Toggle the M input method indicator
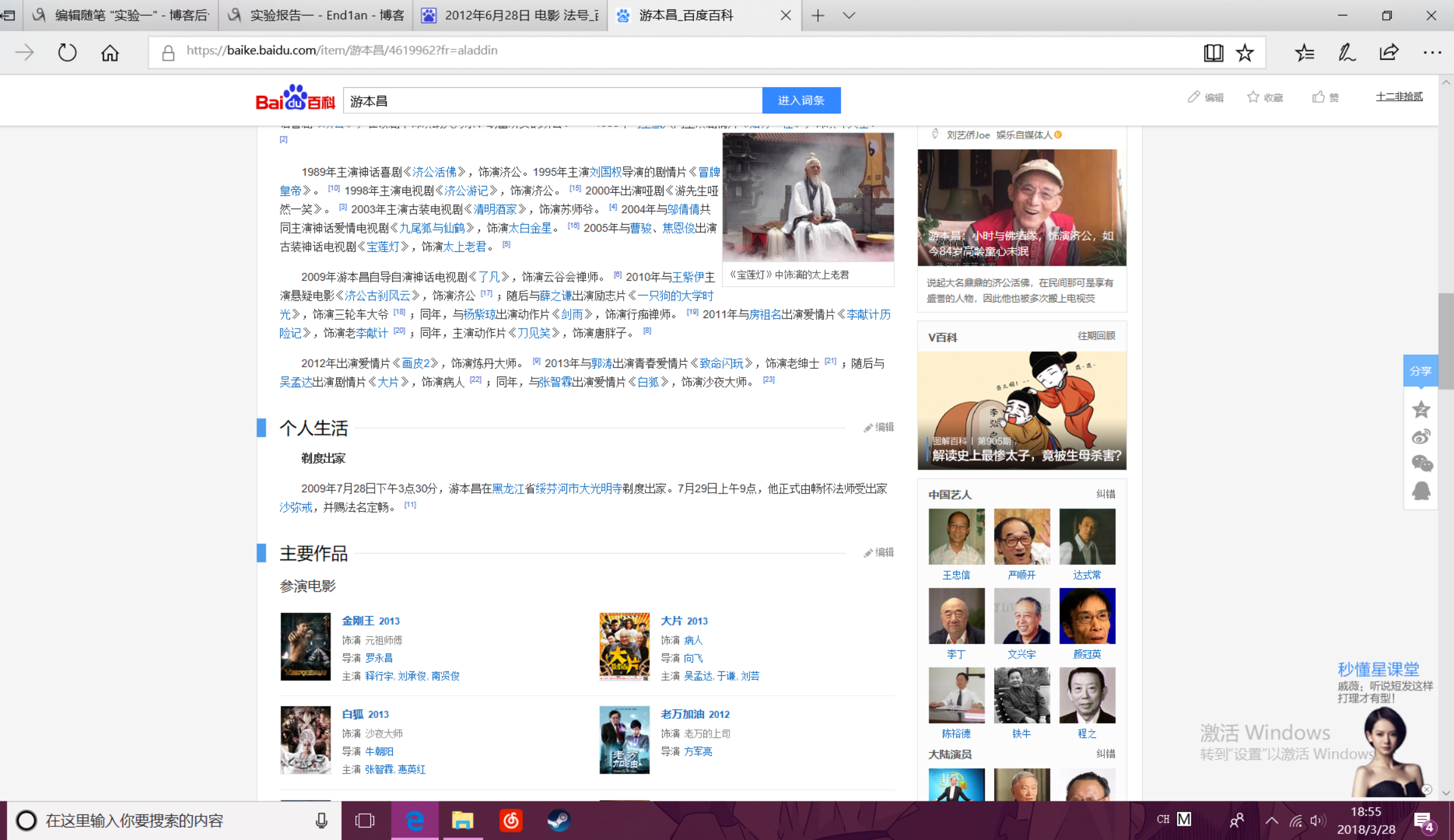Screen dimensions: 1454x840 (1184, 819)
